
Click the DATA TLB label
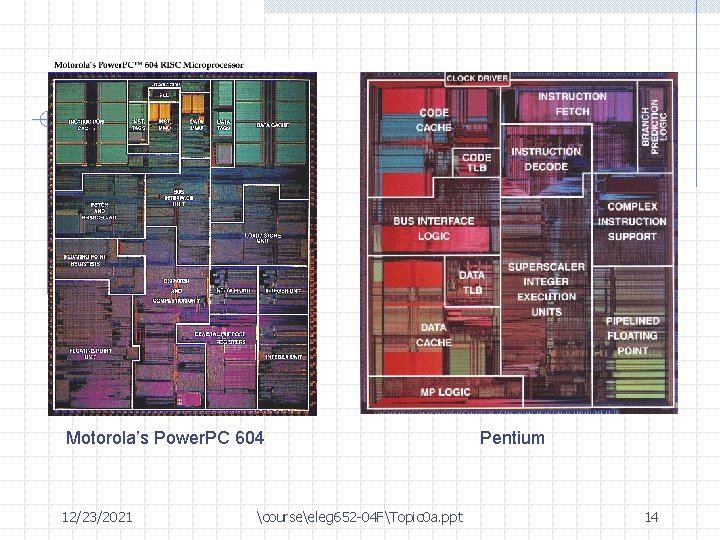(472, 282)
